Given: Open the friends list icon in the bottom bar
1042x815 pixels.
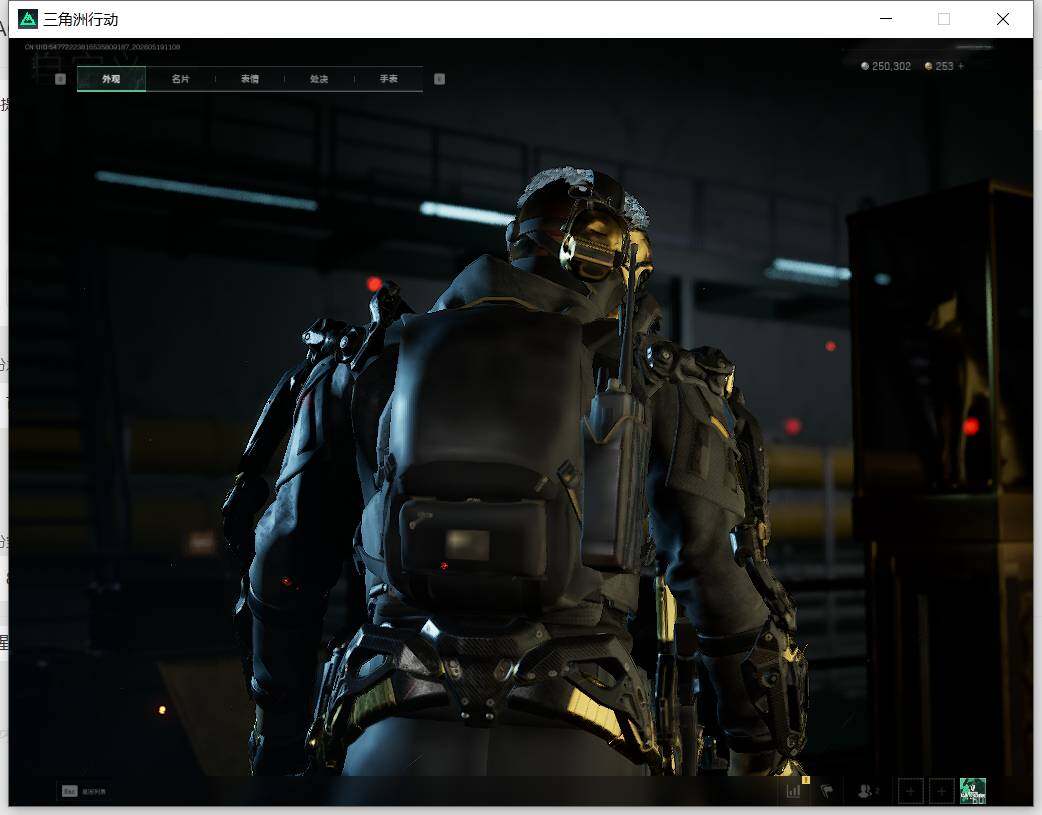Looking at the screenshot, I should [867, 791].
